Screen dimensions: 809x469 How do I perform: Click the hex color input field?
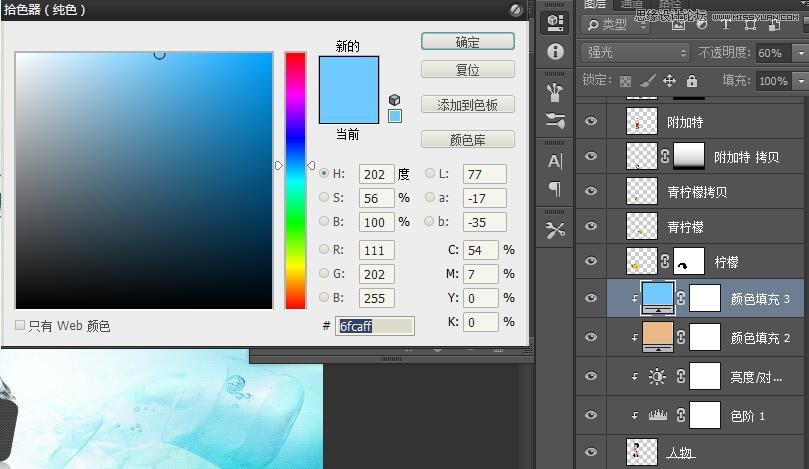point(374,326)
